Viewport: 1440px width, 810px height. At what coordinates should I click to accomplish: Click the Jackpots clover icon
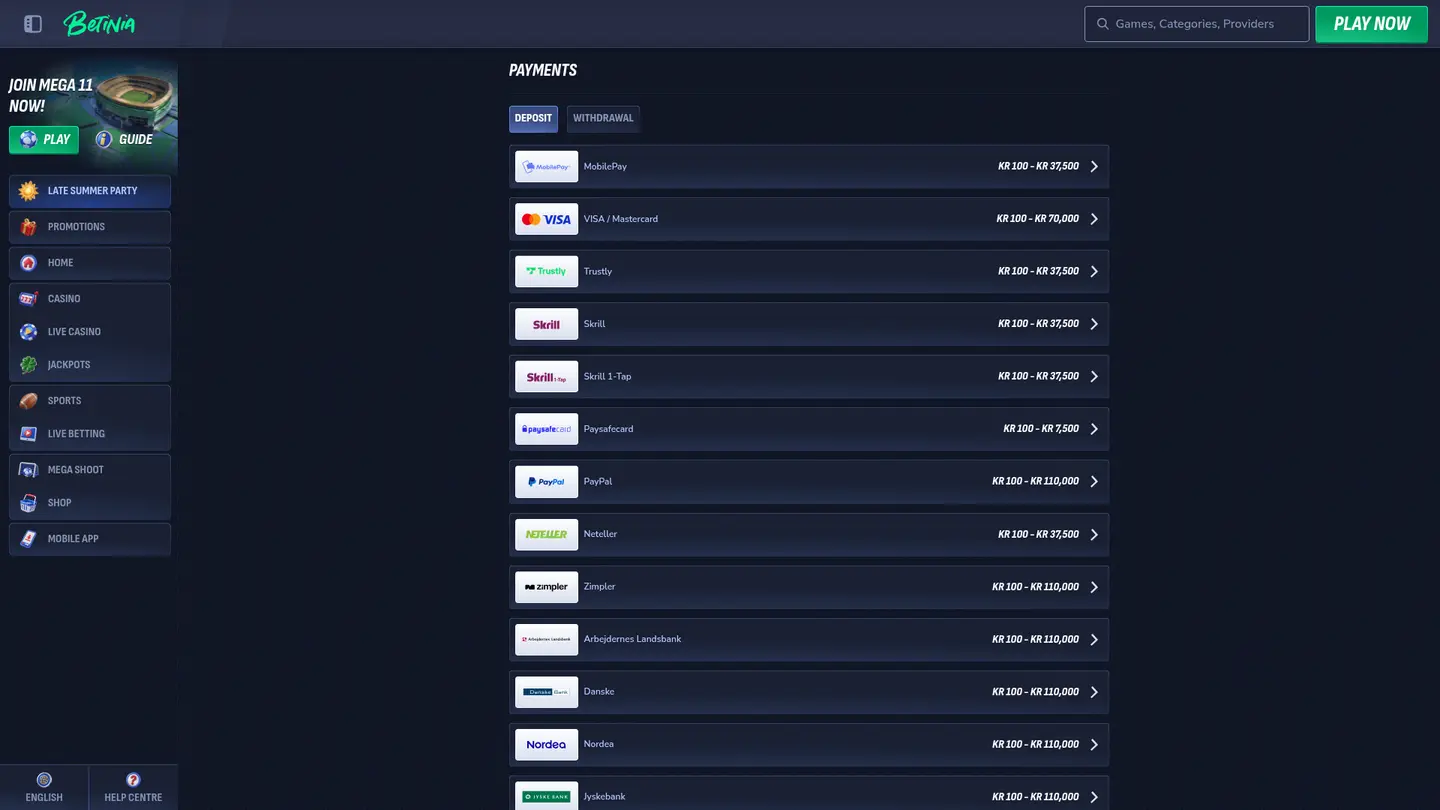point(28,365)
